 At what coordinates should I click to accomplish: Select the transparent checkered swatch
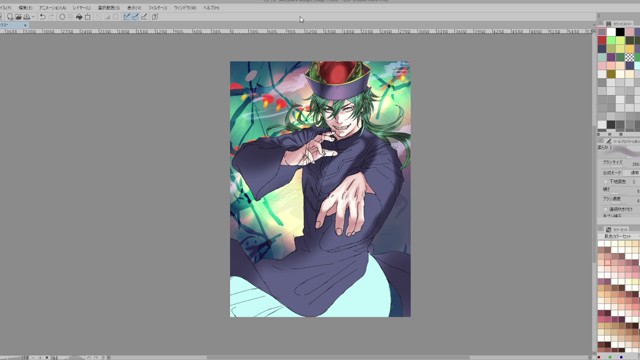coord(630,57)
